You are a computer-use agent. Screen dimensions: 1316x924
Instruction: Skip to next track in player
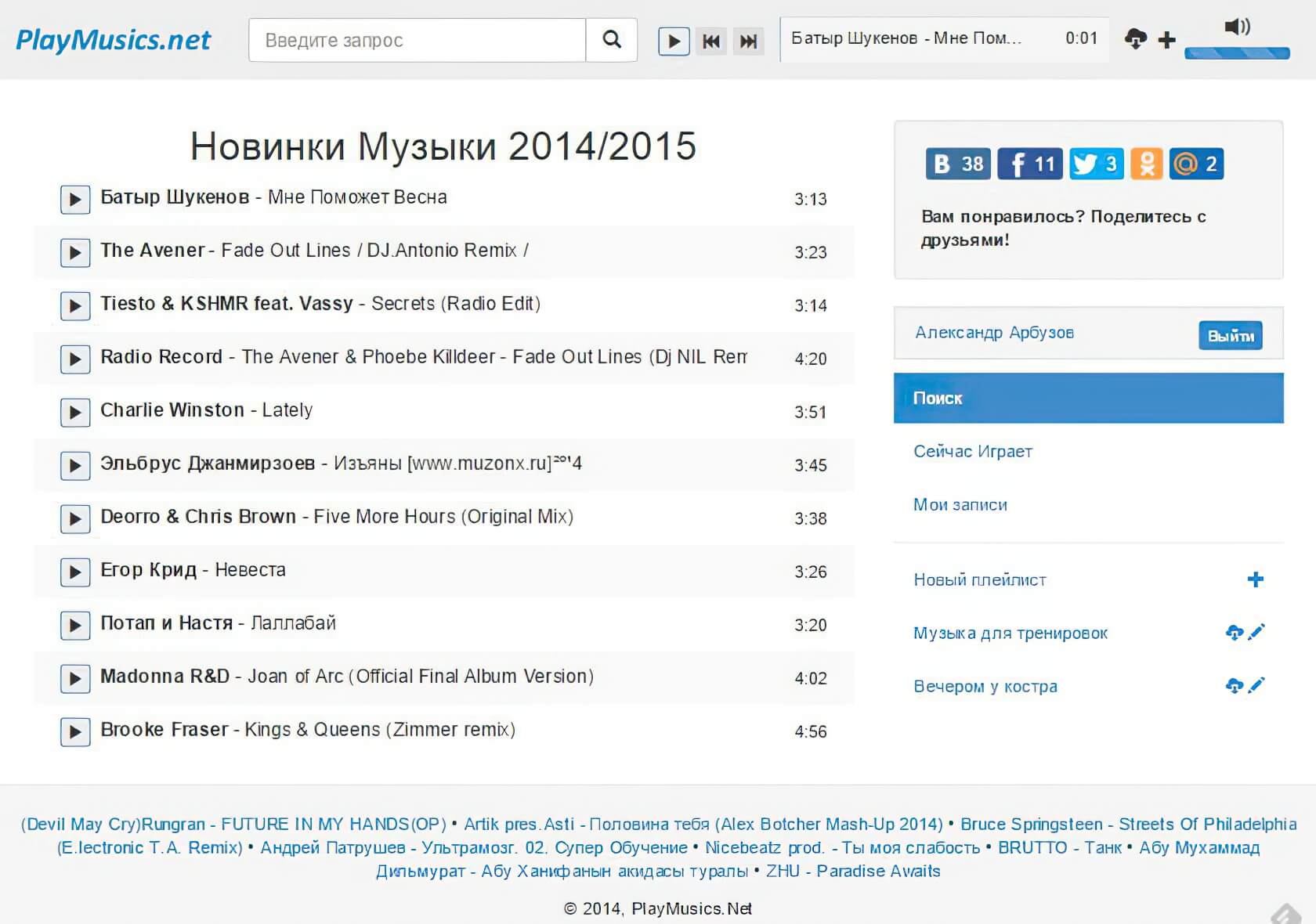pyautogui.click(x=749, y=41)
